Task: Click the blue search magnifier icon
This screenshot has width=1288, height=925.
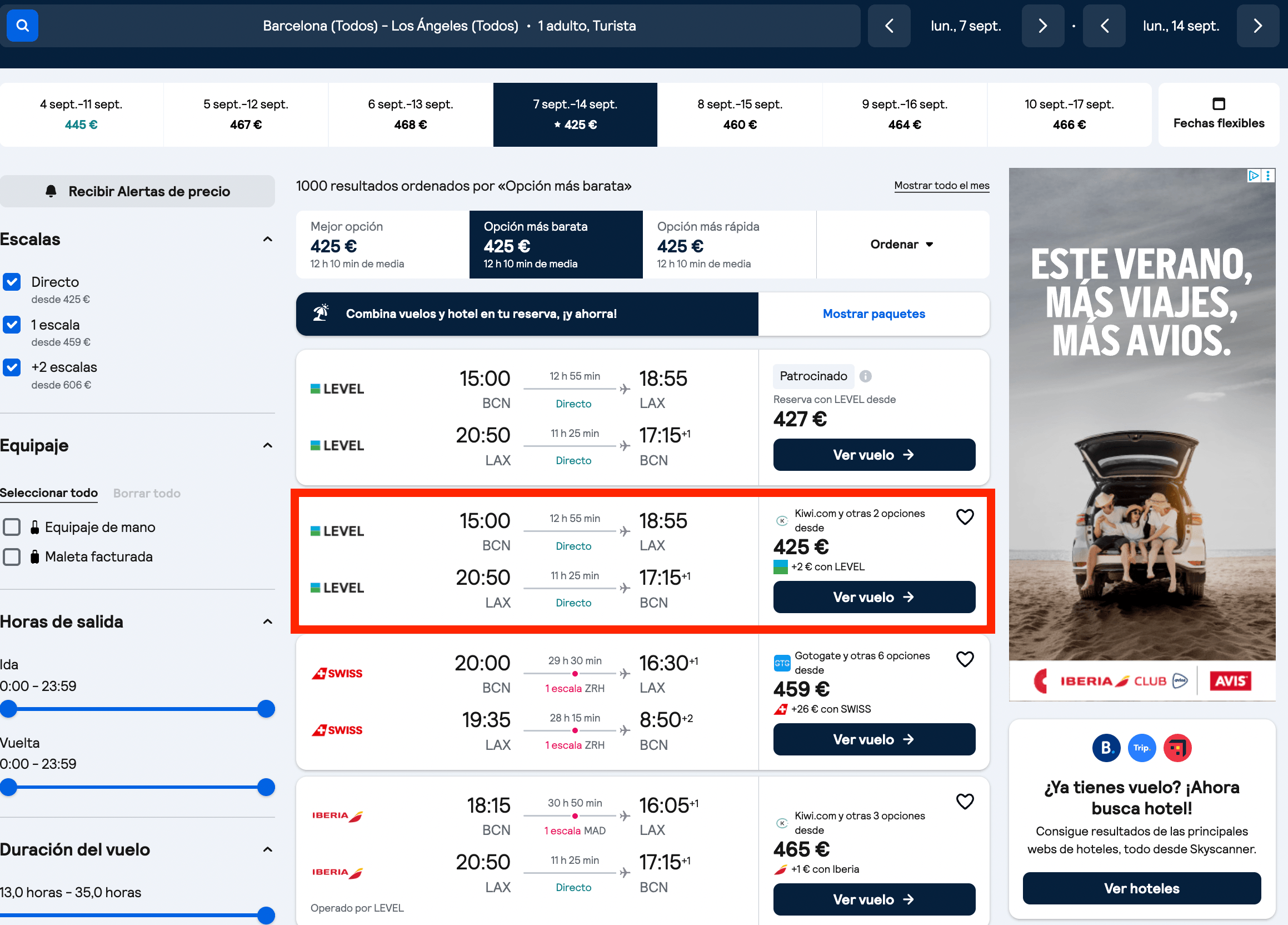Action: coord(22,26)
